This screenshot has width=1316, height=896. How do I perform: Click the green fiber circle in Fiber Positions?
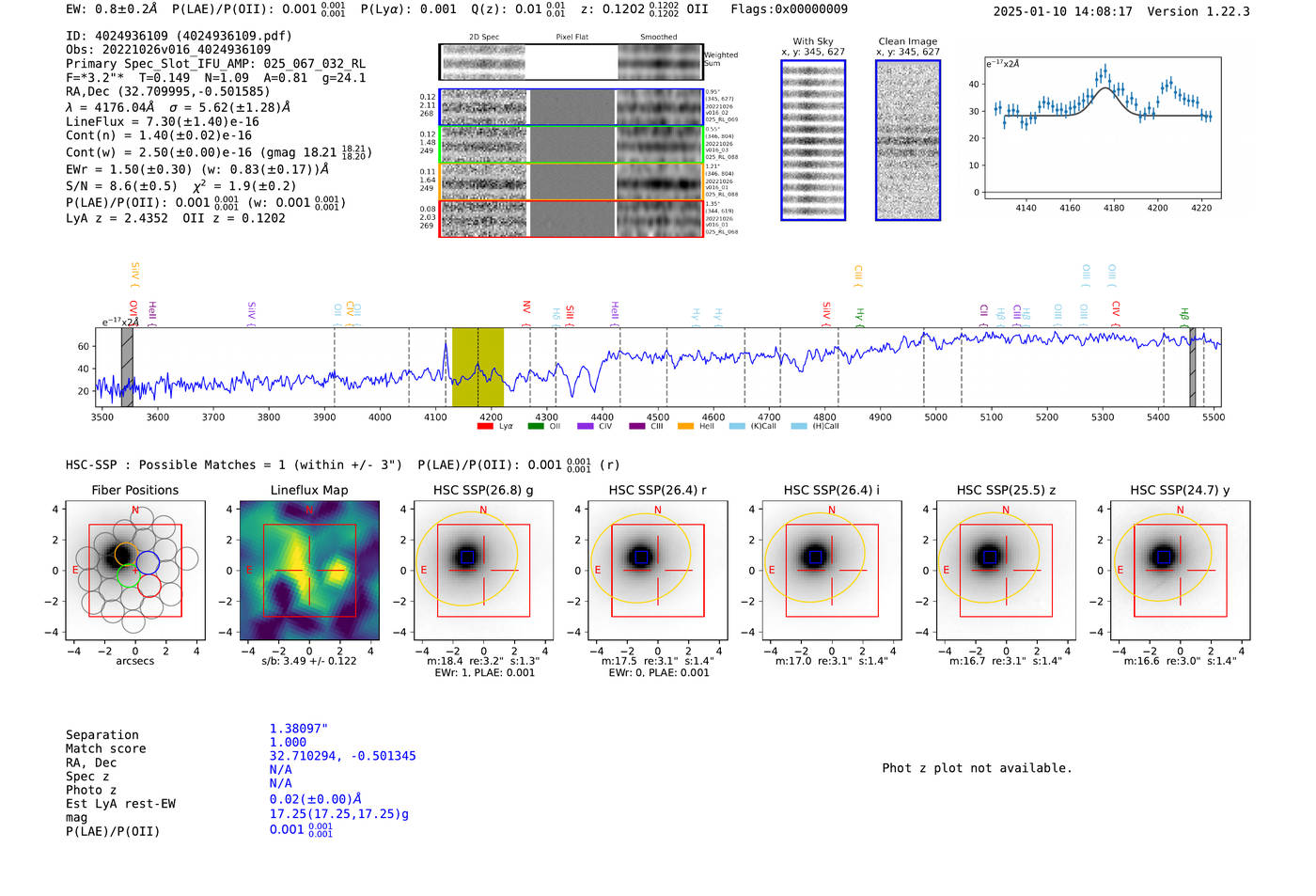[127, 575]
